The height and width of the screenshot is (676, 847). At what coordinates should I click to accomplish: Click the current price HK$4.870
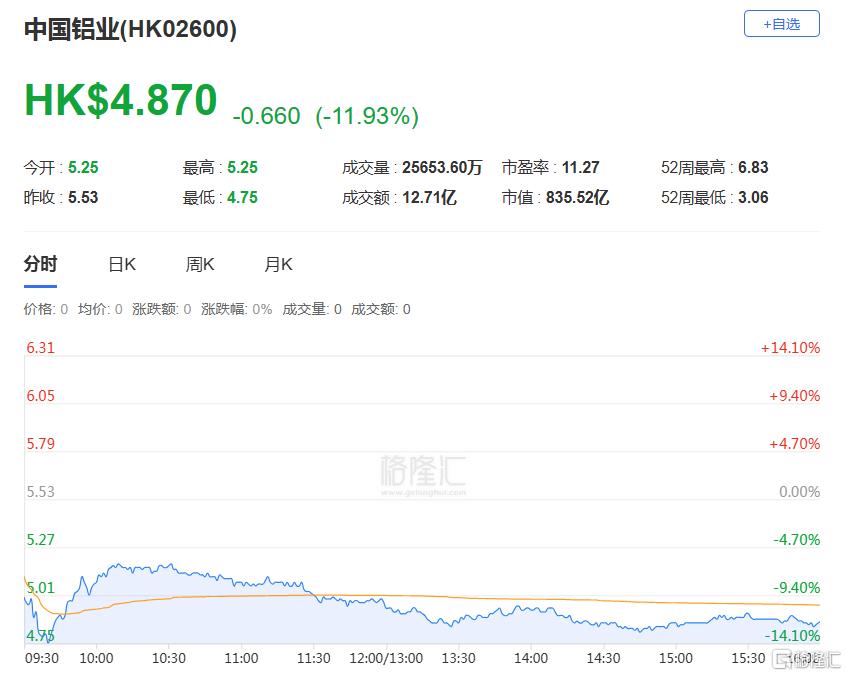(x=120, y=100)
